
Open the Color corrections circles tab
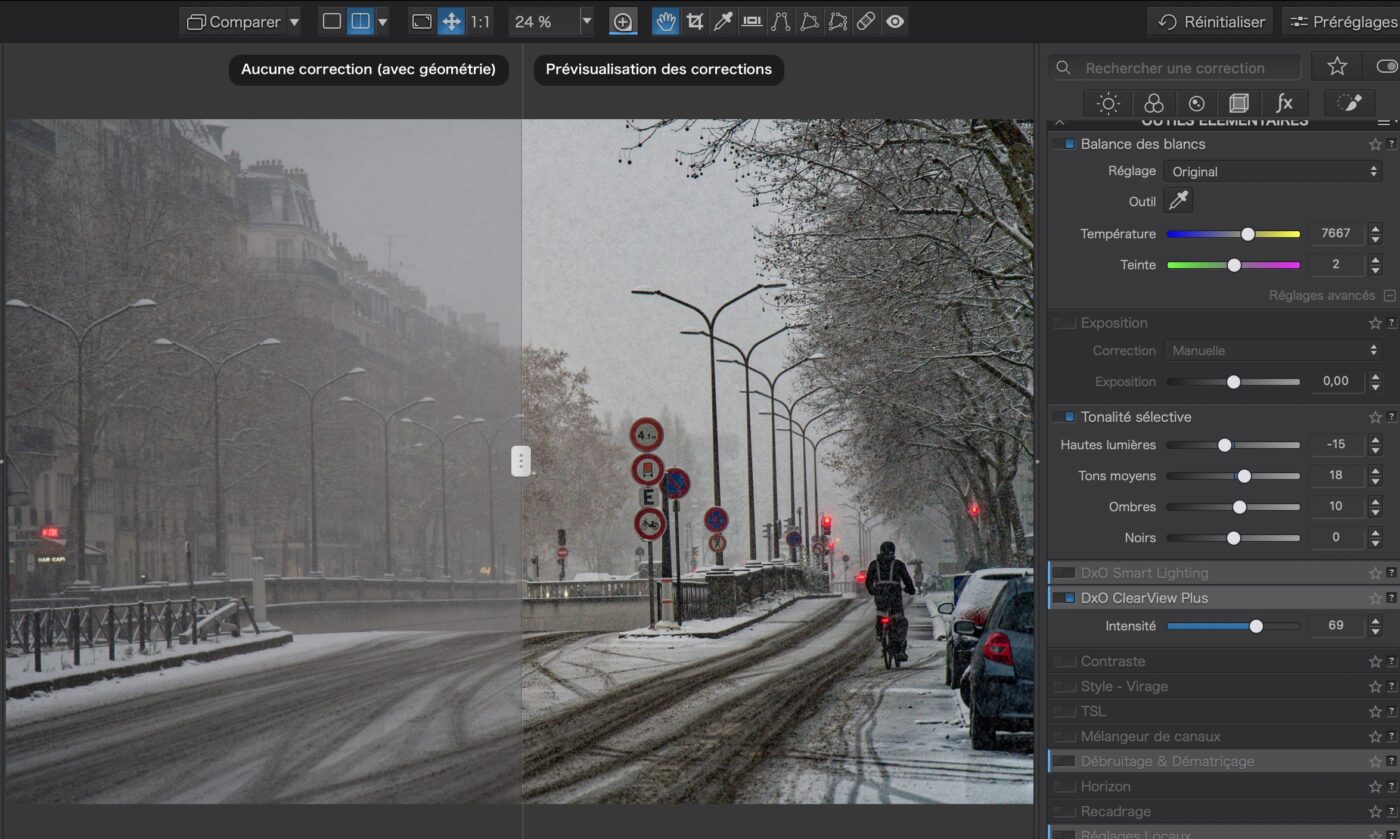coord(1153,103)
